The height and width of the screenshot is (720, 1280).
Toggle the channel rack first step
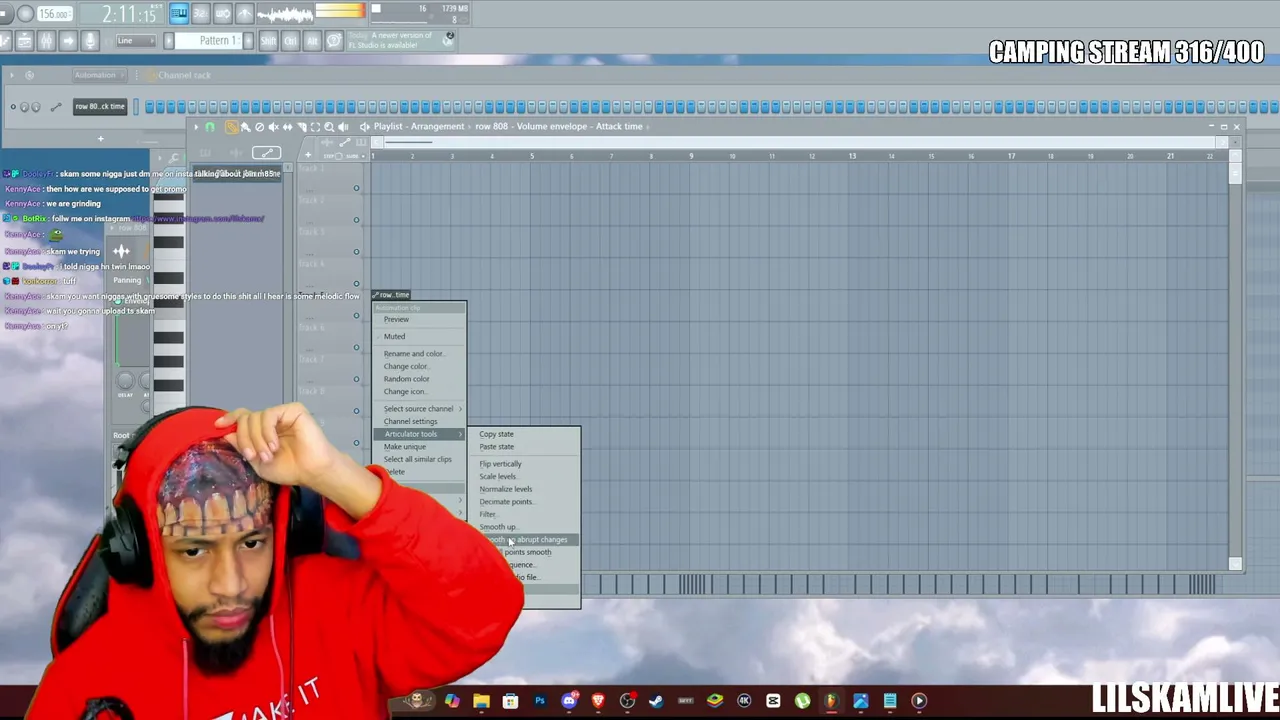point(149,106)
